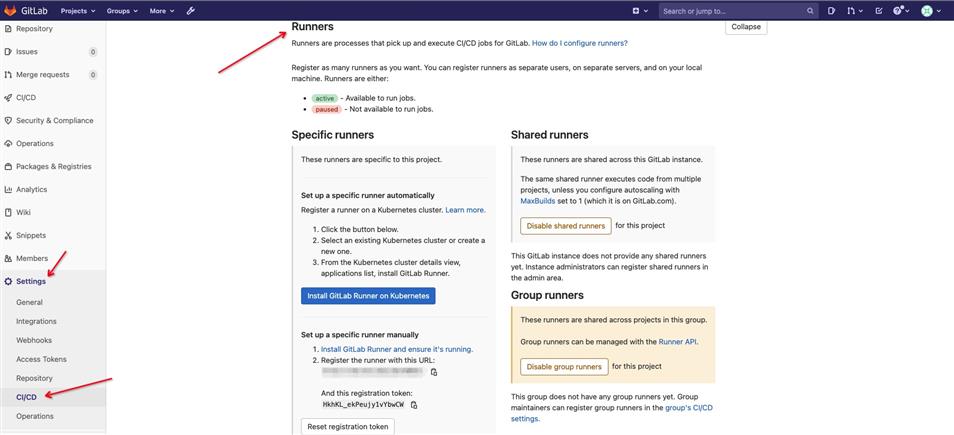Click the Packages & Registries icon
Screen dimensions: 954x435
click(9, 167)
